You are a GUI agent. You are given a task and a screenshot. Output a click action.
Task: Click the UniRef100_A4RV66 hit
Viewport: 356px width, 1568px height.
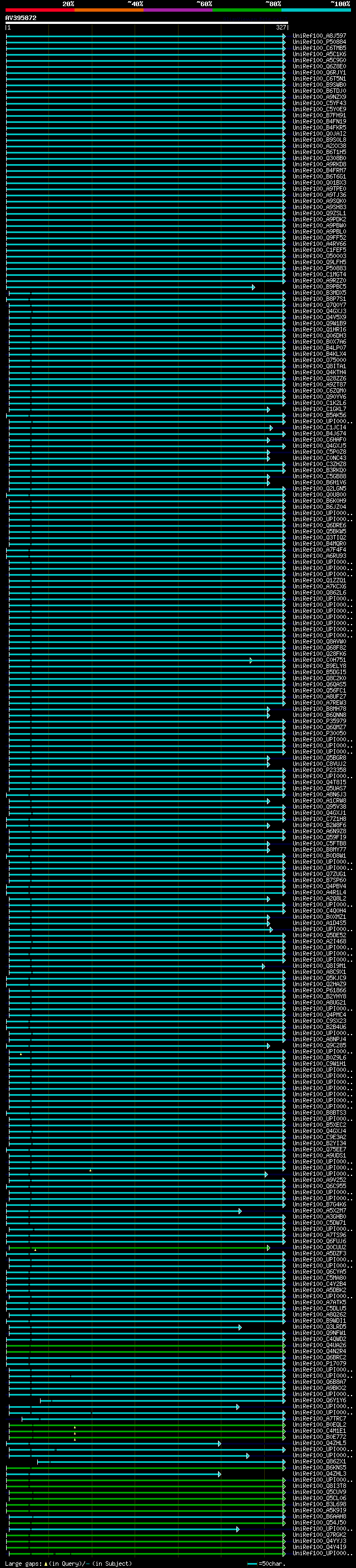tap(319, 244)
